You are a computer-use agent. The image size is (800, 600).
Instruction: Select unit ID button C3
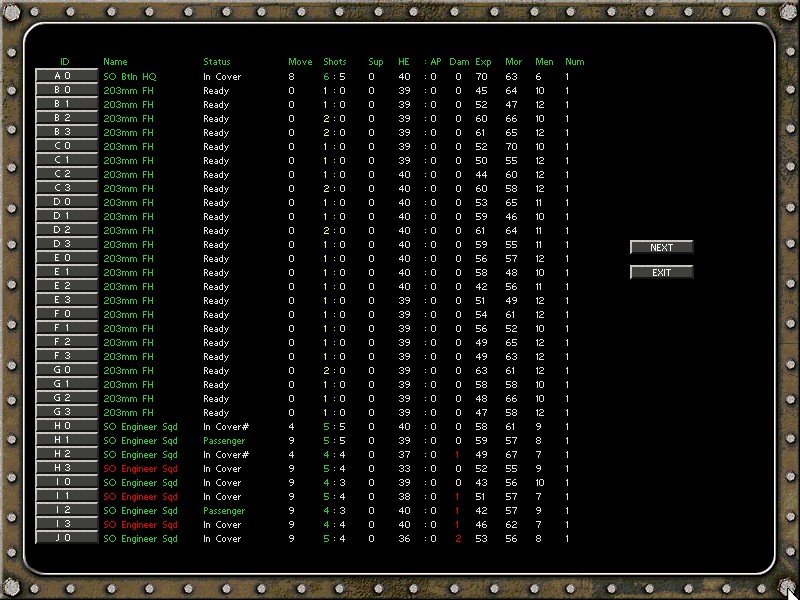click(66, 188)
